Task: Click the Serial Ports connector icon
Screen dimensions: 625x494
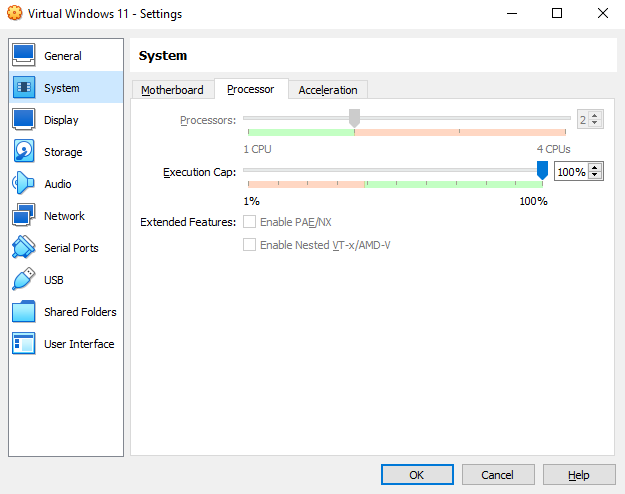Action: [x=24, y=247]
